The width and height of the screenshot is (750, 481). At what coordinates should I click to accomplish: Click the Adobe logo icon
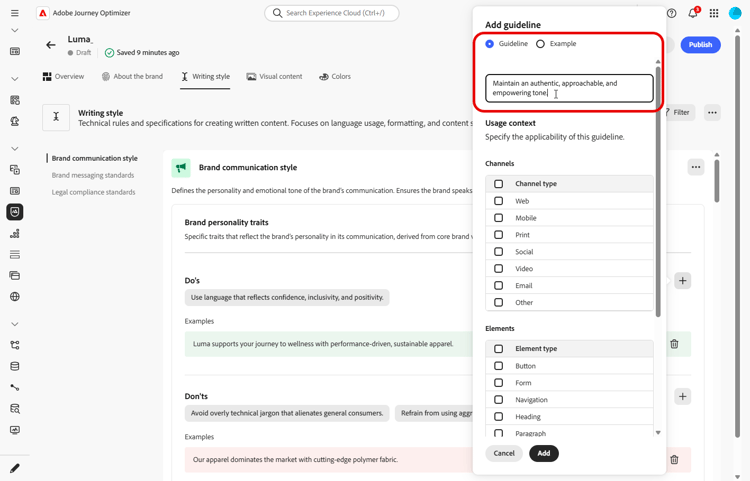43,13
